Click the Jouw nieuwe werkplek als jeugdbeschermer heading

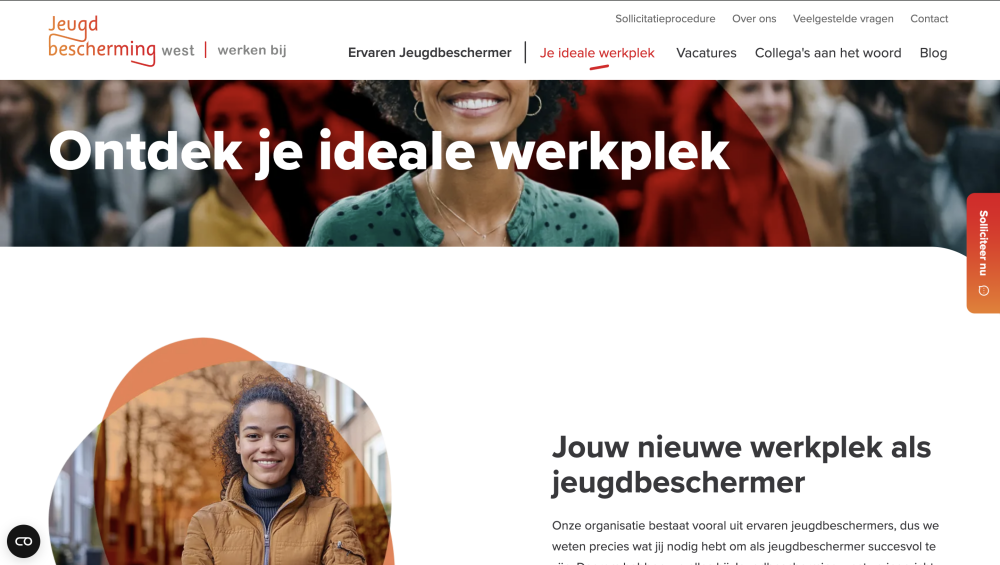741,465
